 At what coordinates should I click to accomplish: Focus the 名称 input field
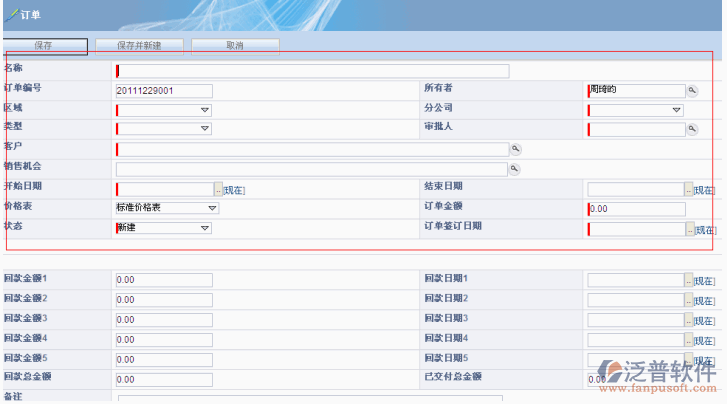point(312,71)
